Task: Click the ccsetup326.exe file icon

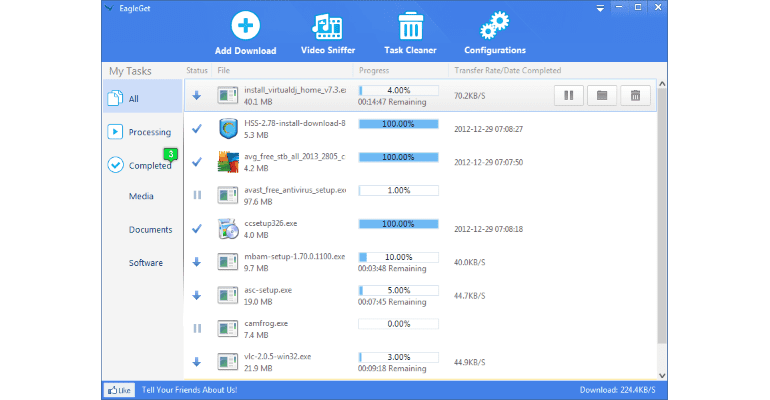Action: [228, 227]
